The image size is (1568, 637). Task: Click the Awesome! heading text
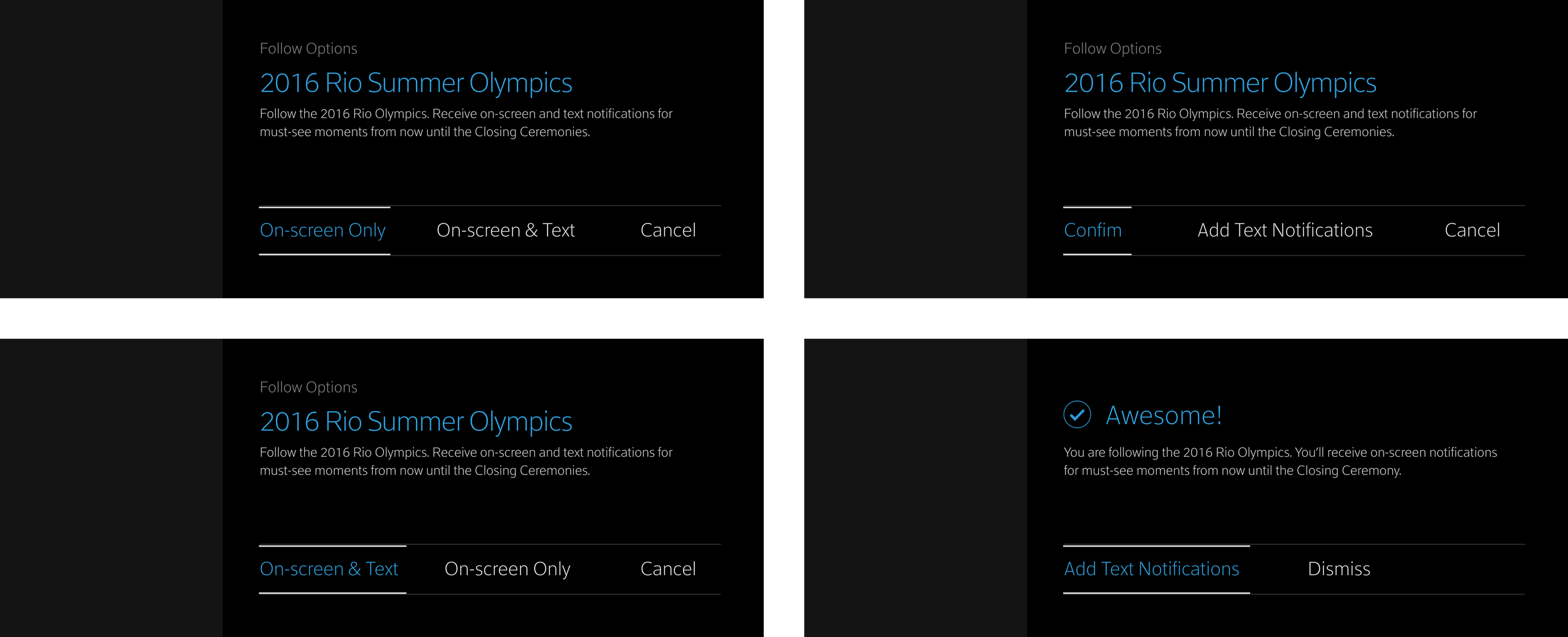point(1163,415)
